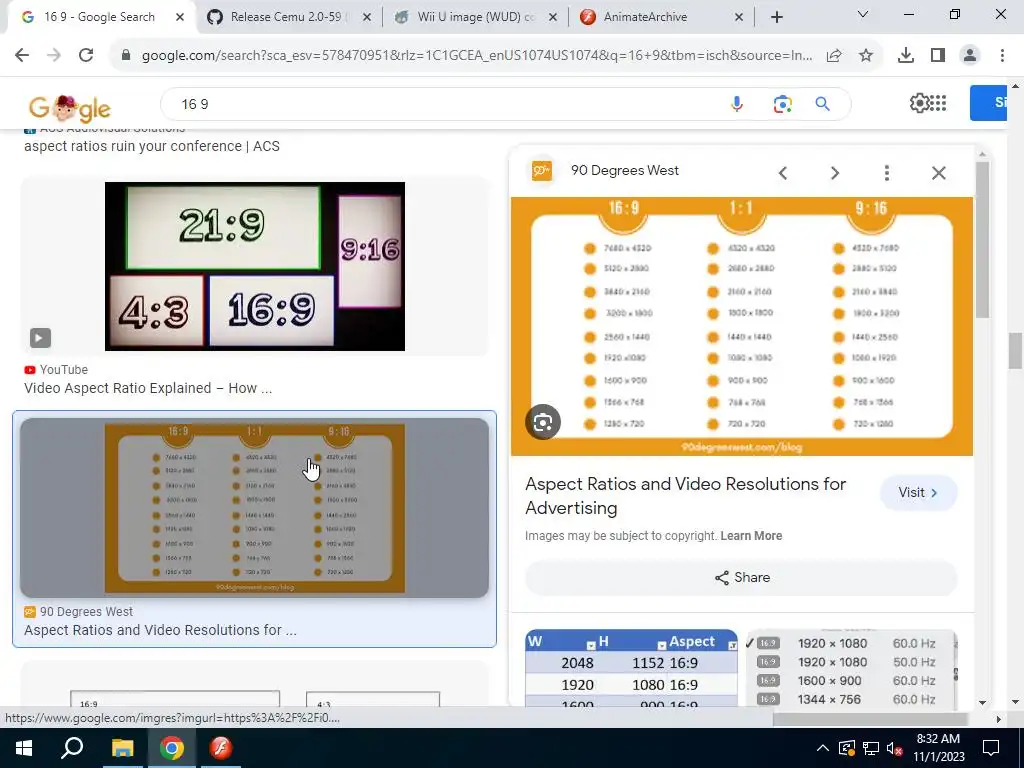The image size is (1024, 768).
Task: Go back to the previous page
Action: coord(22,56)
